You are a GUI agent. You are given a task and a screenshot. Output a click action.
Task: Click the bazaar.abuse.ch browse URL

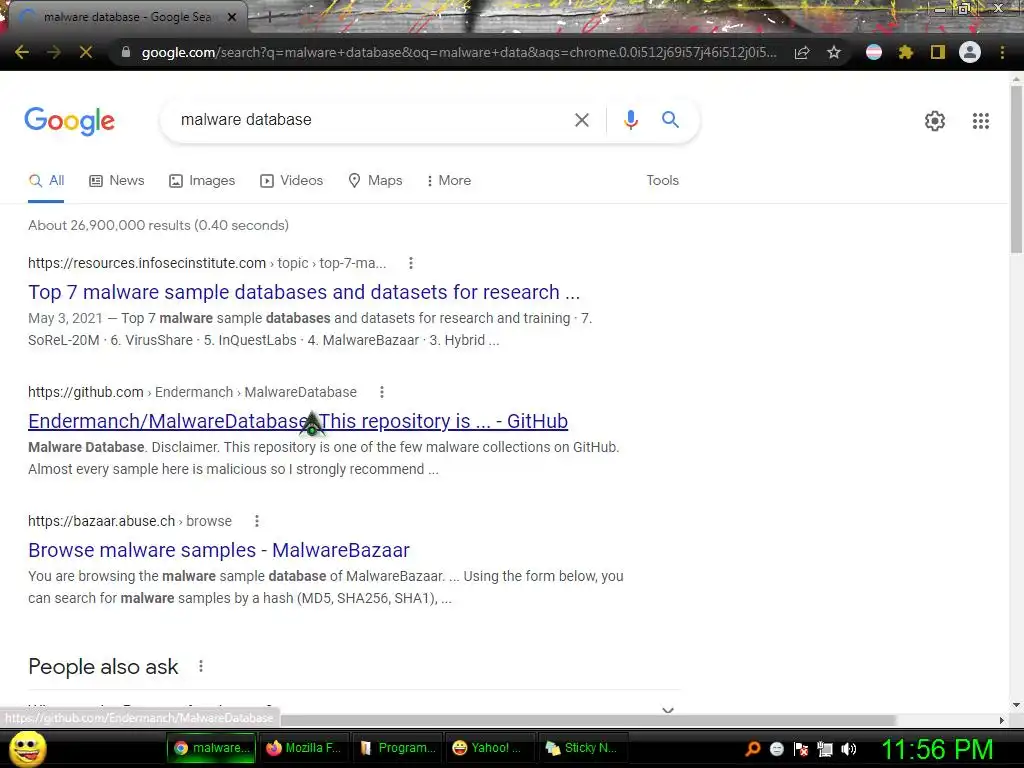130,520
